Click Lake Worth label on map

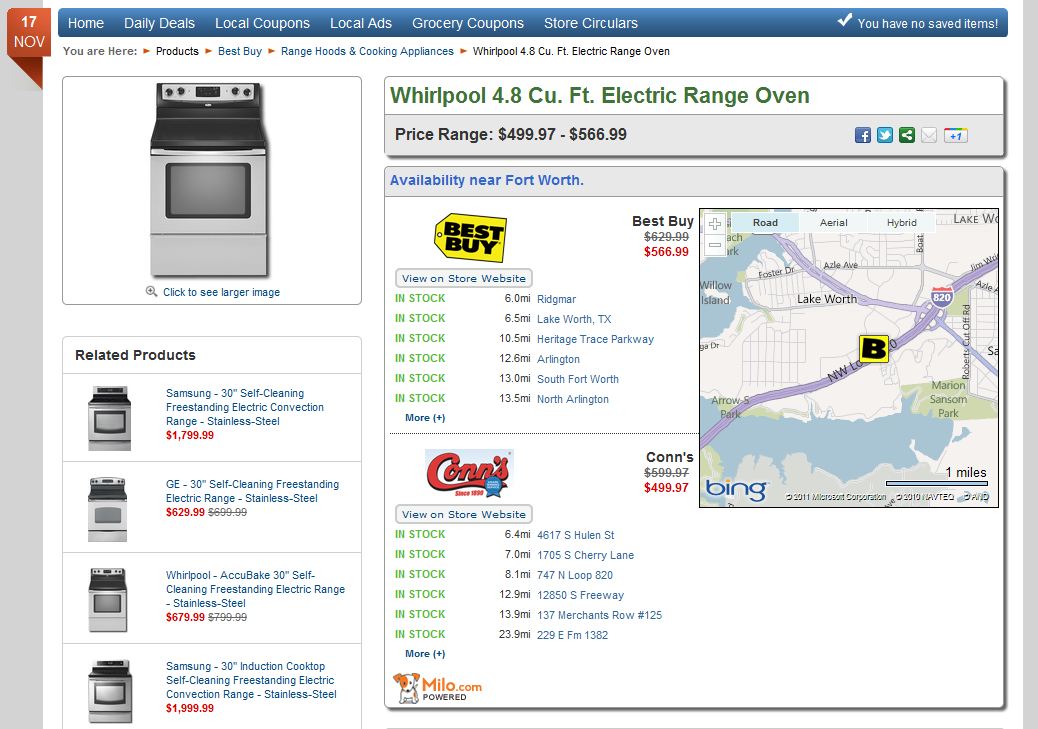coord(827,299)
